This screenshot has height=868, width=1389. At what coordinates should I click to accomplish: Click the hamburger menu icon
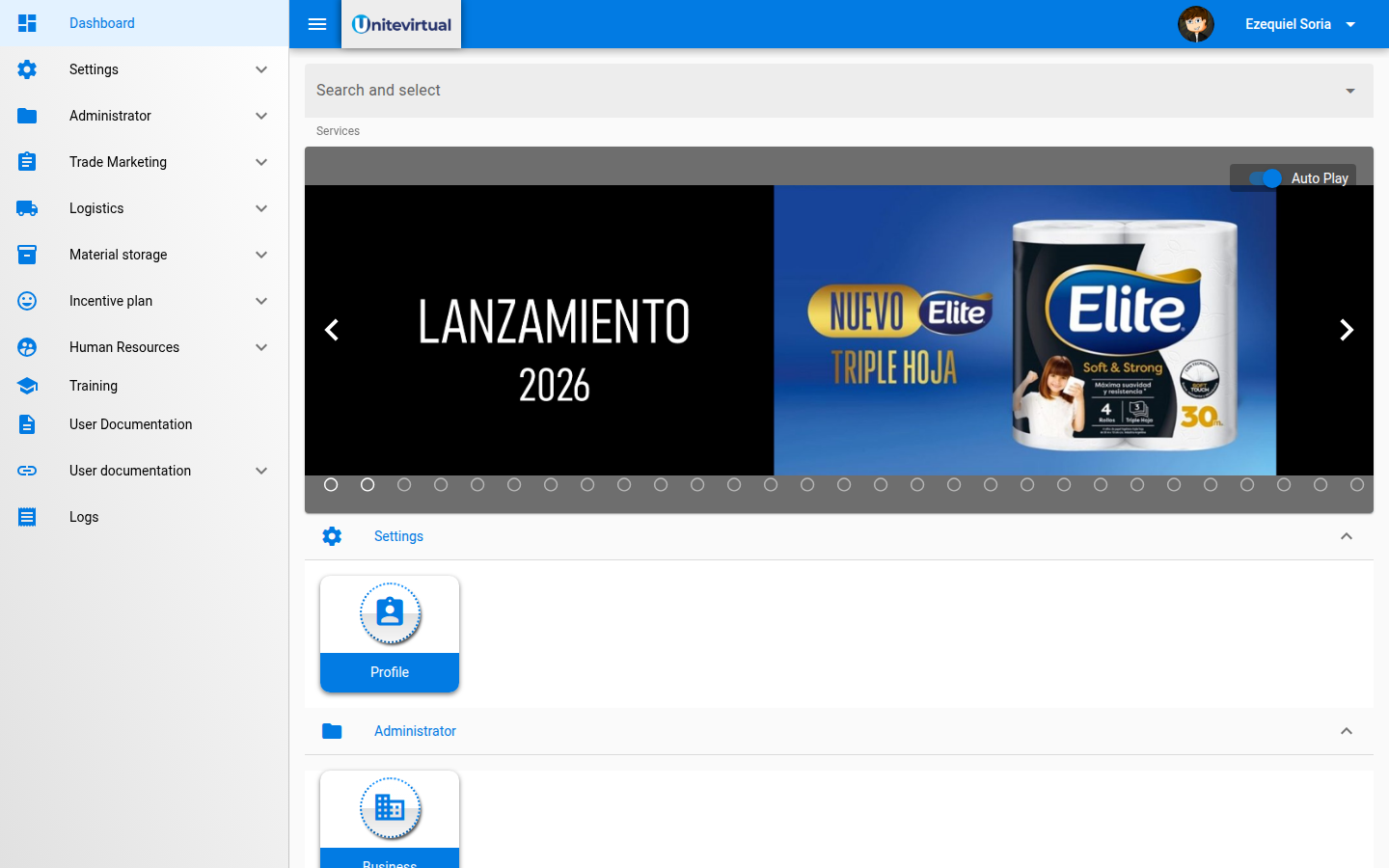315,24
